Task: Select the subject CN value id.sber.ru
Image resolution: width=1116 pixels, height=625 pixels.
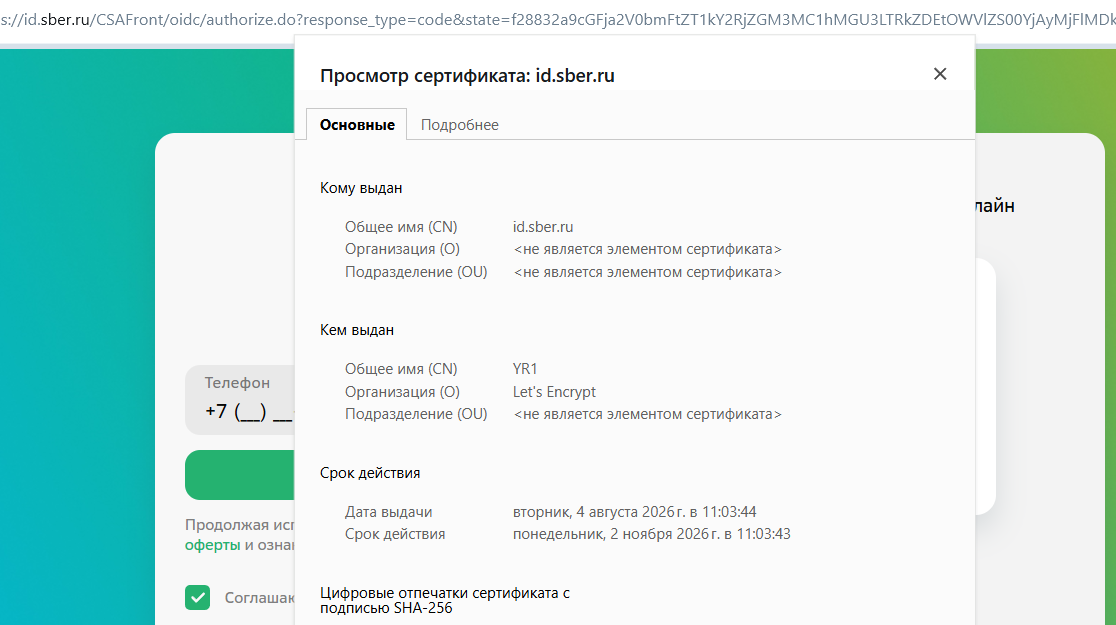Action: point(542,227)
